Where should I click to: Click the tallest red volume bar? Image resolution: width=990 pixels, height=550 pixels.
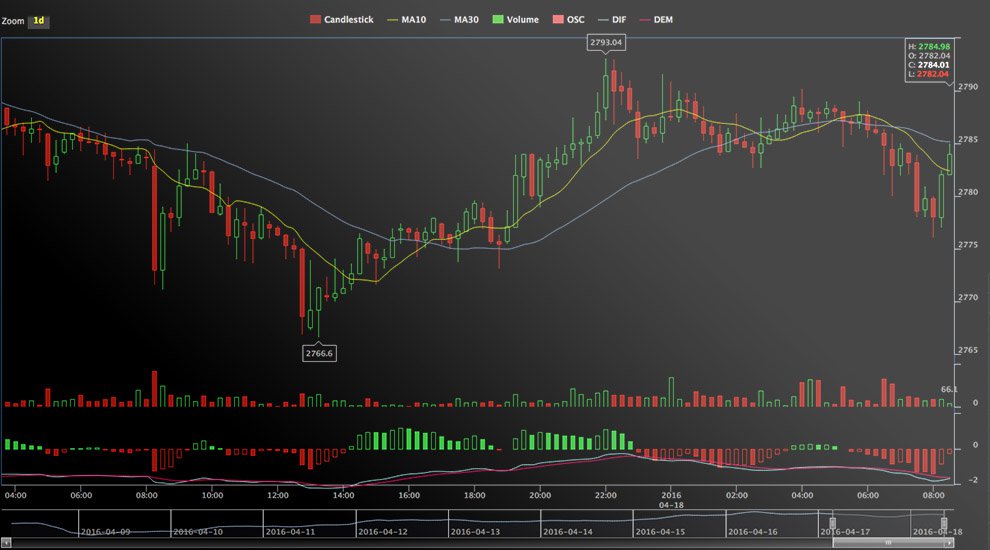coord(155,388)
